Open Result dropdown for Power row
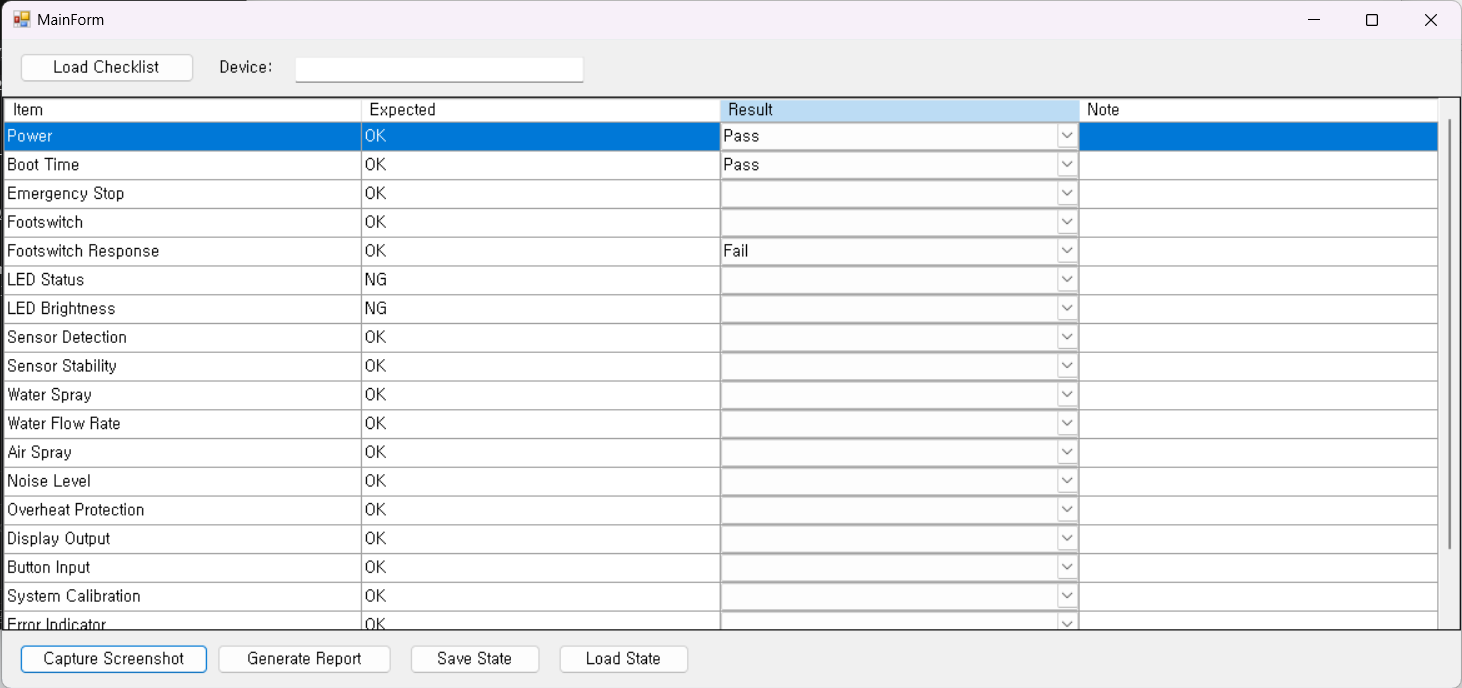This screenshot has height=688, width=1462. pyautogui.click(x=1067, y=136)
